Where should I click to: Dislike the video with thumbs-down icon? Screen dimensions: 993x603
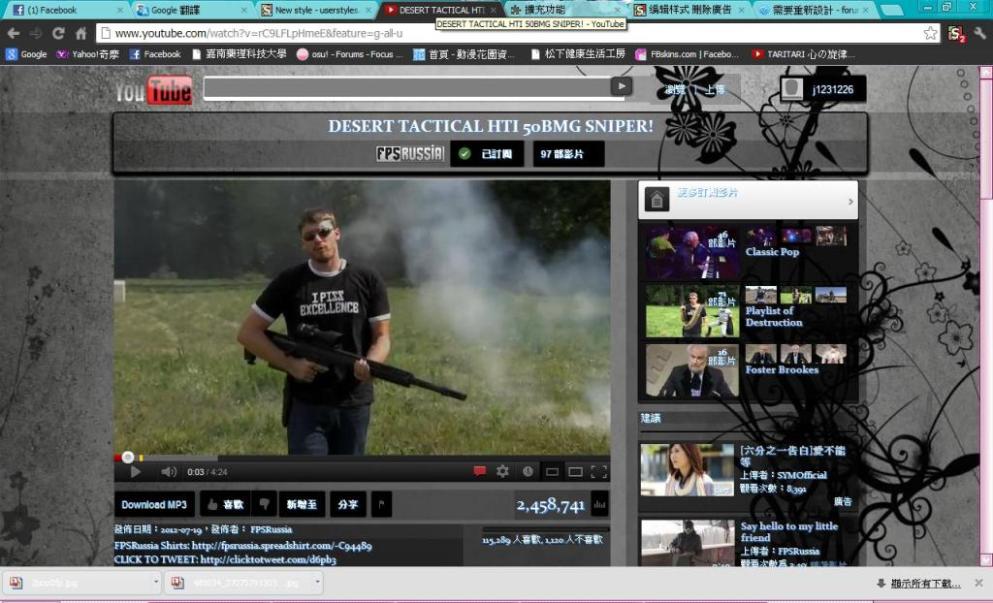[x=264, y=505]
